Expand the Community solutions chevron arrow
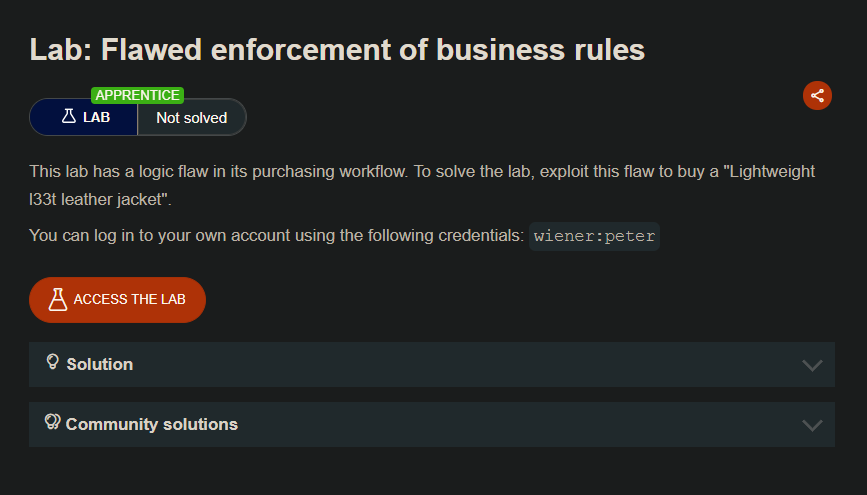 point(812,425)
